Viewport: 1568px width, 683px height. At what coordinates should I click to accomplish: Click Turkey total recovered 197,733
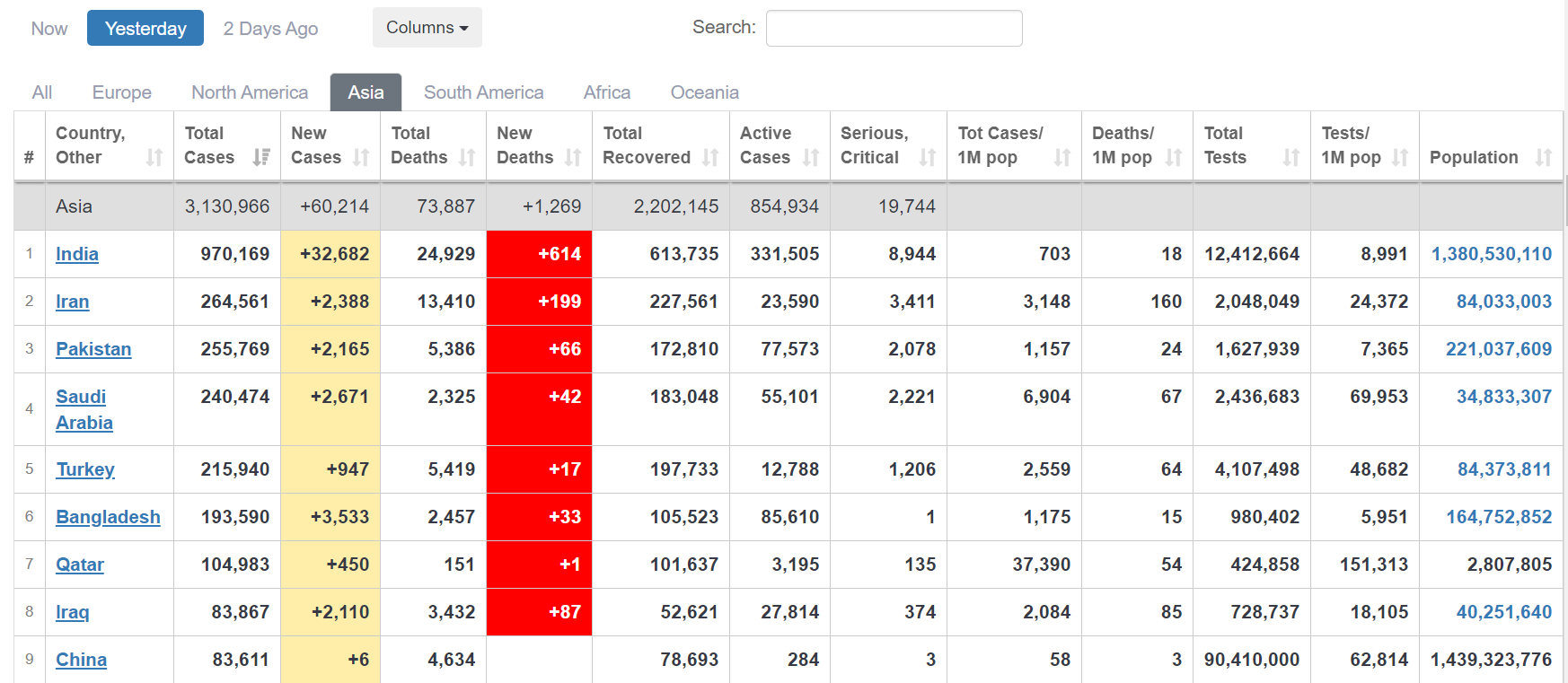point(684,469)
